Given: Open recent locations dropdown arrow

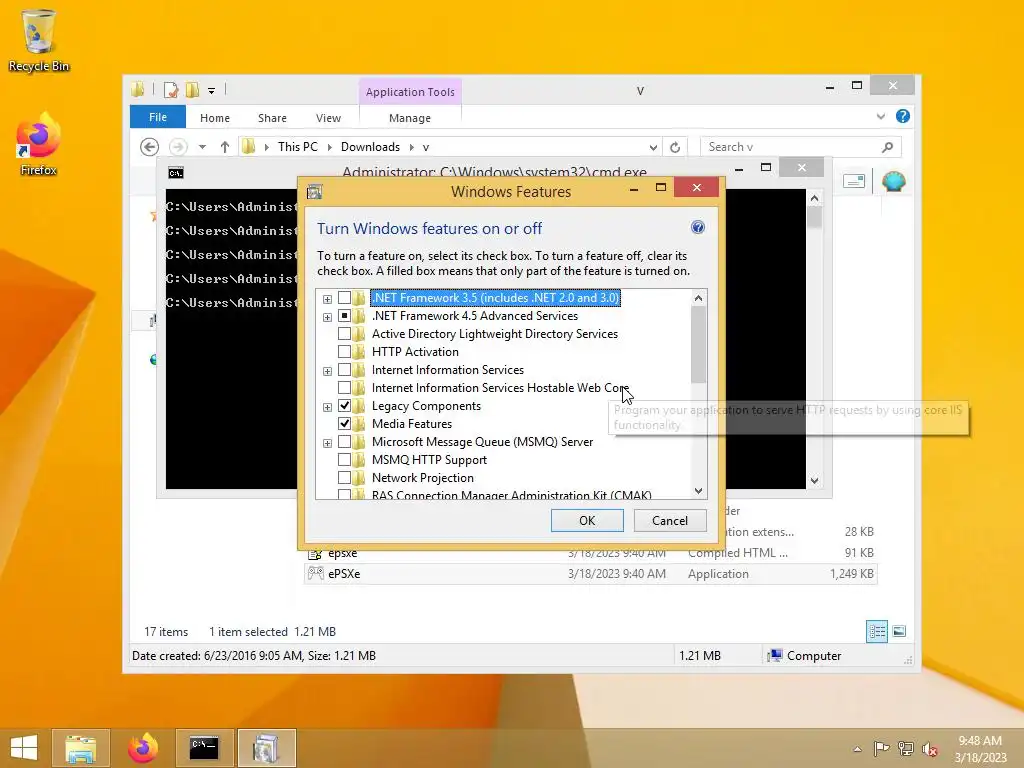Looking at the screenshot, I should pos(202,147).
